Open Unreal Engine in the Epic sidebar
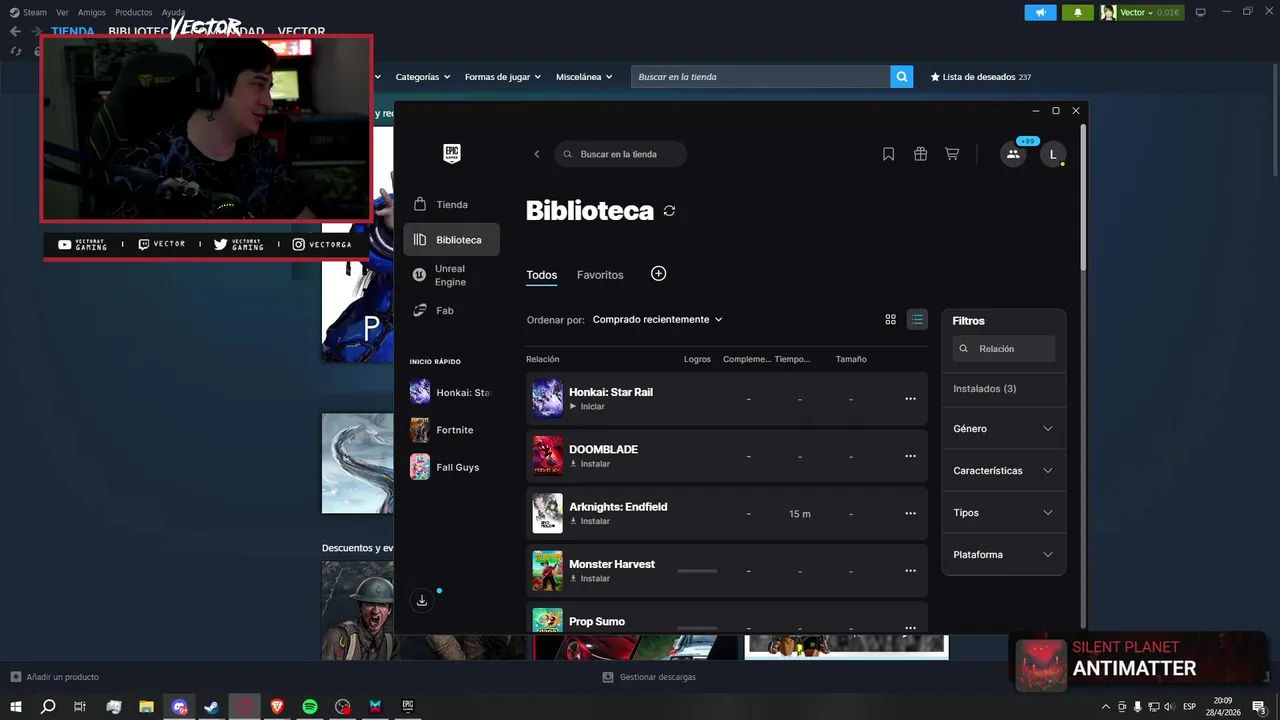This screenshot has height=720, width=1280. click(451, 275)
